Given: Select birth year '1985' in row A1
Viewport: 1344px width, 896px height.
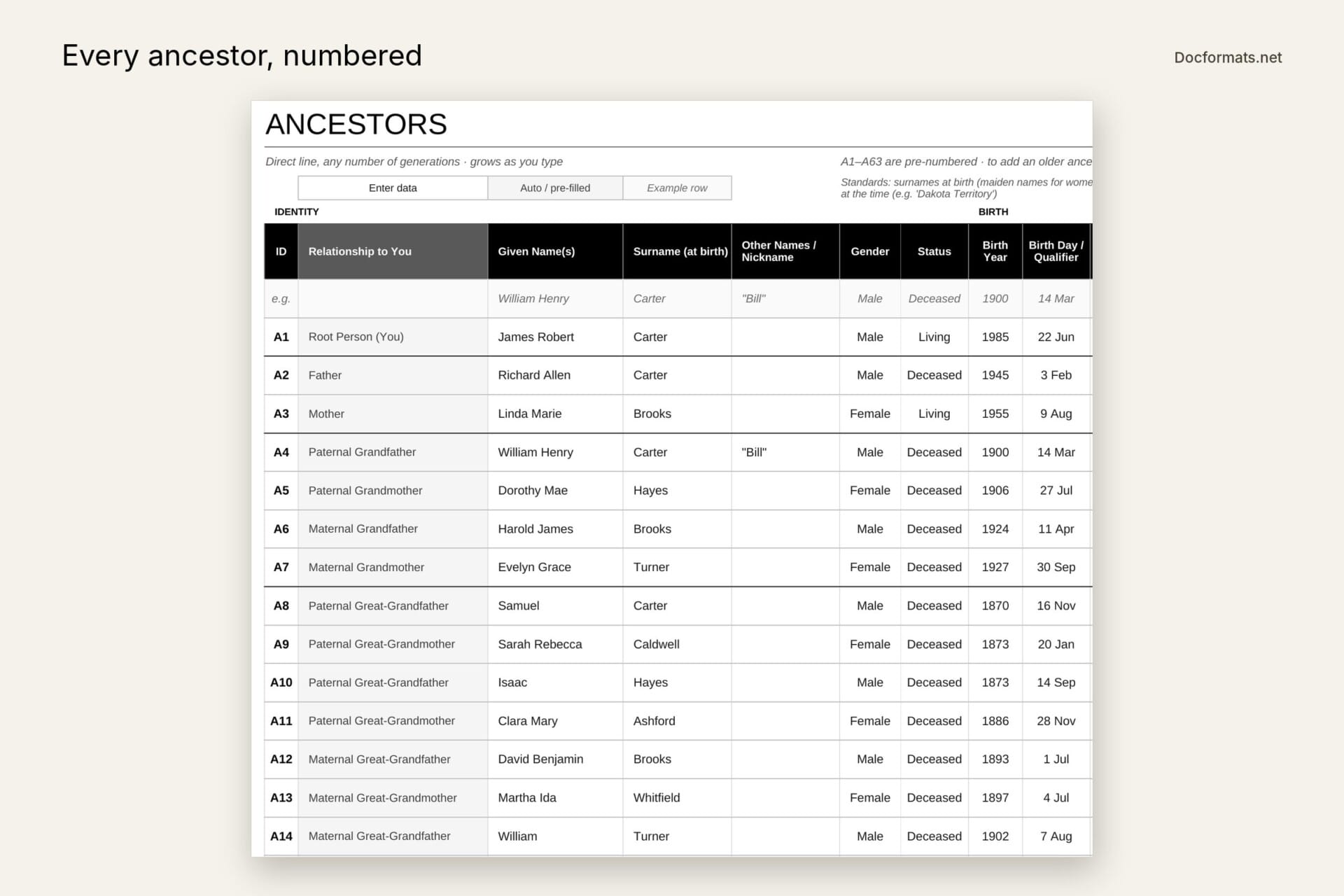Looking at the screenshot, I should [x=995, y=337].
